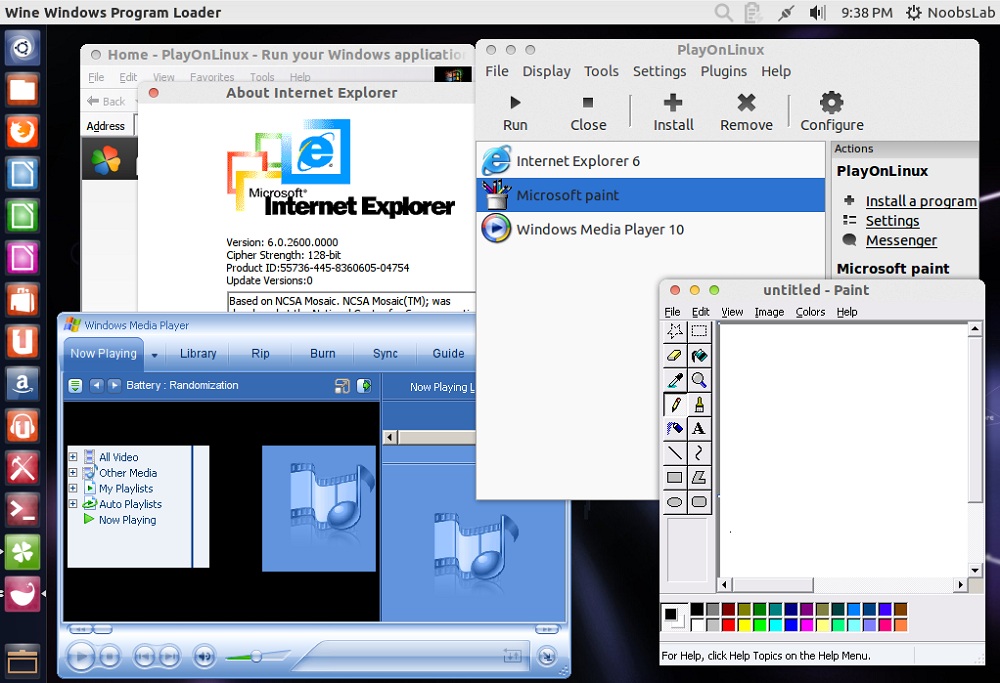Viewport: 1000px width, 683px height.
Task: Select the Text tool in Paint
Action: (x=699, y=429)
